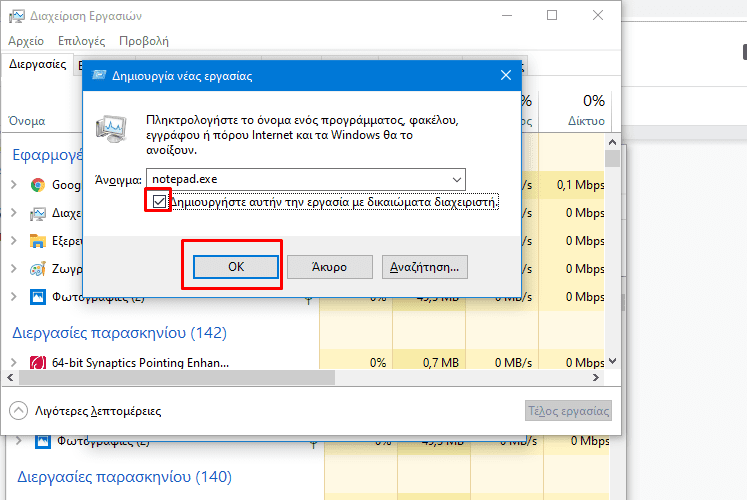
Task: Click the File Explorer folder icon
Action: coord(38,241)
